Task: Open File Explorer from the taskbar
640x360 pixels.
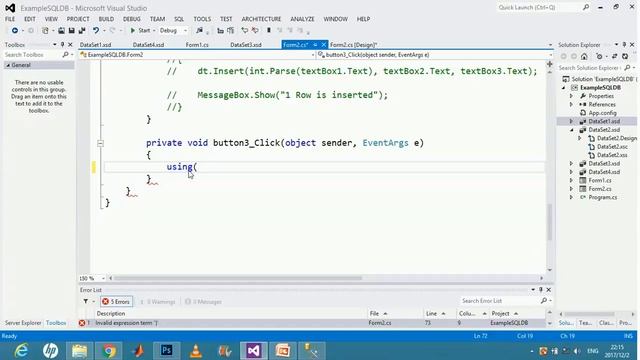Action: click(80, 351)
